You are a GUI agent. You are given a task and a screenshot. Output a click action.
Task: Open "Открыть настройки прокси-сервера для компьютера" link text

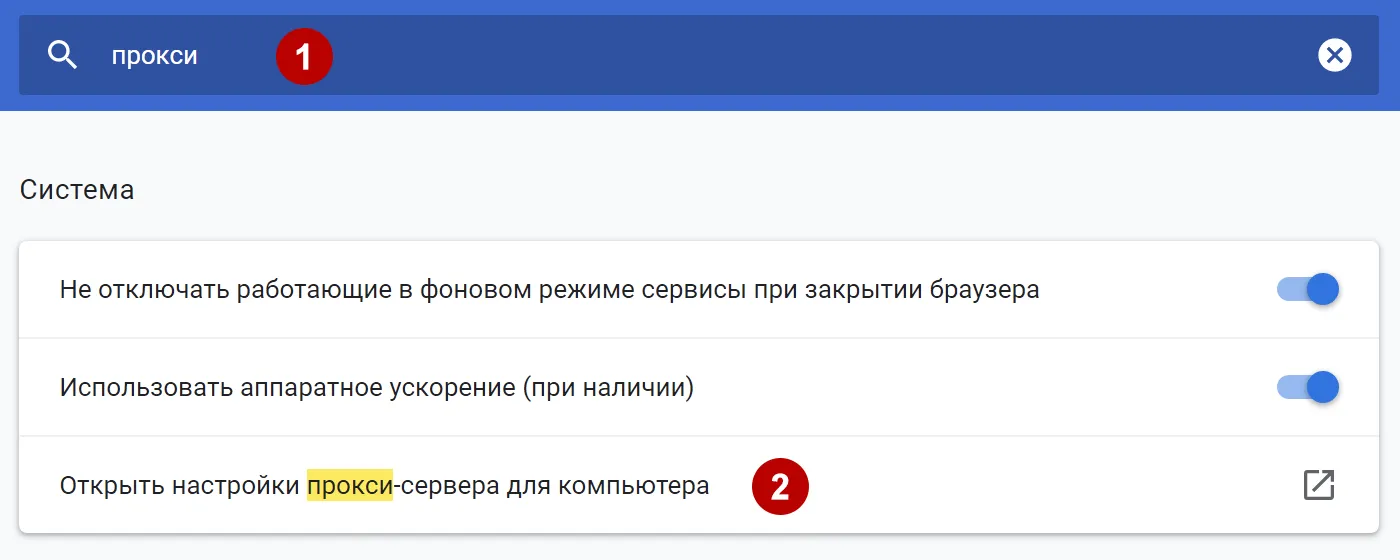pyautogui.click(x=384, y=486)
